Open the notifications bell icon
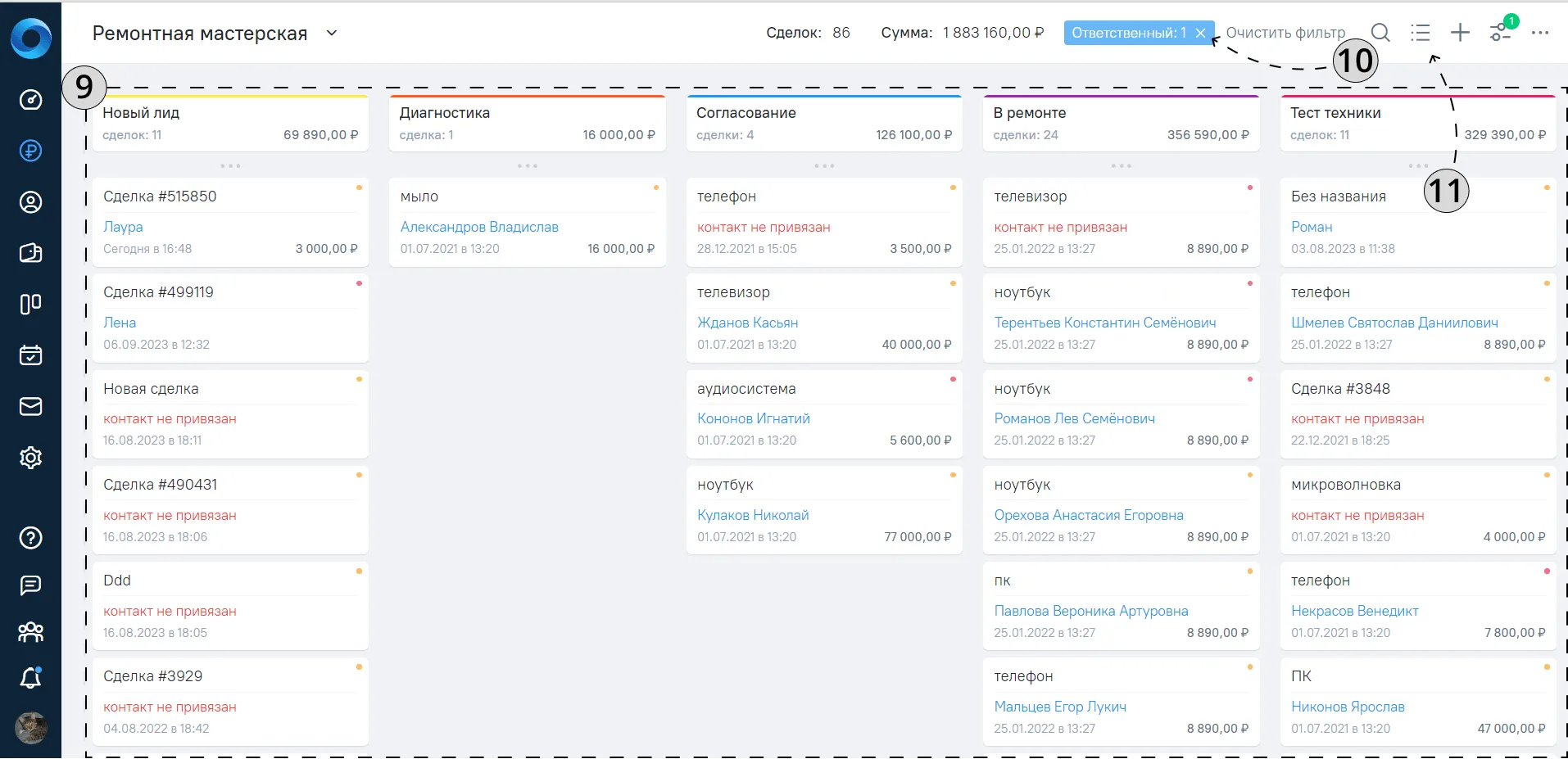The image size is (1568, 759). coord(30,678)
